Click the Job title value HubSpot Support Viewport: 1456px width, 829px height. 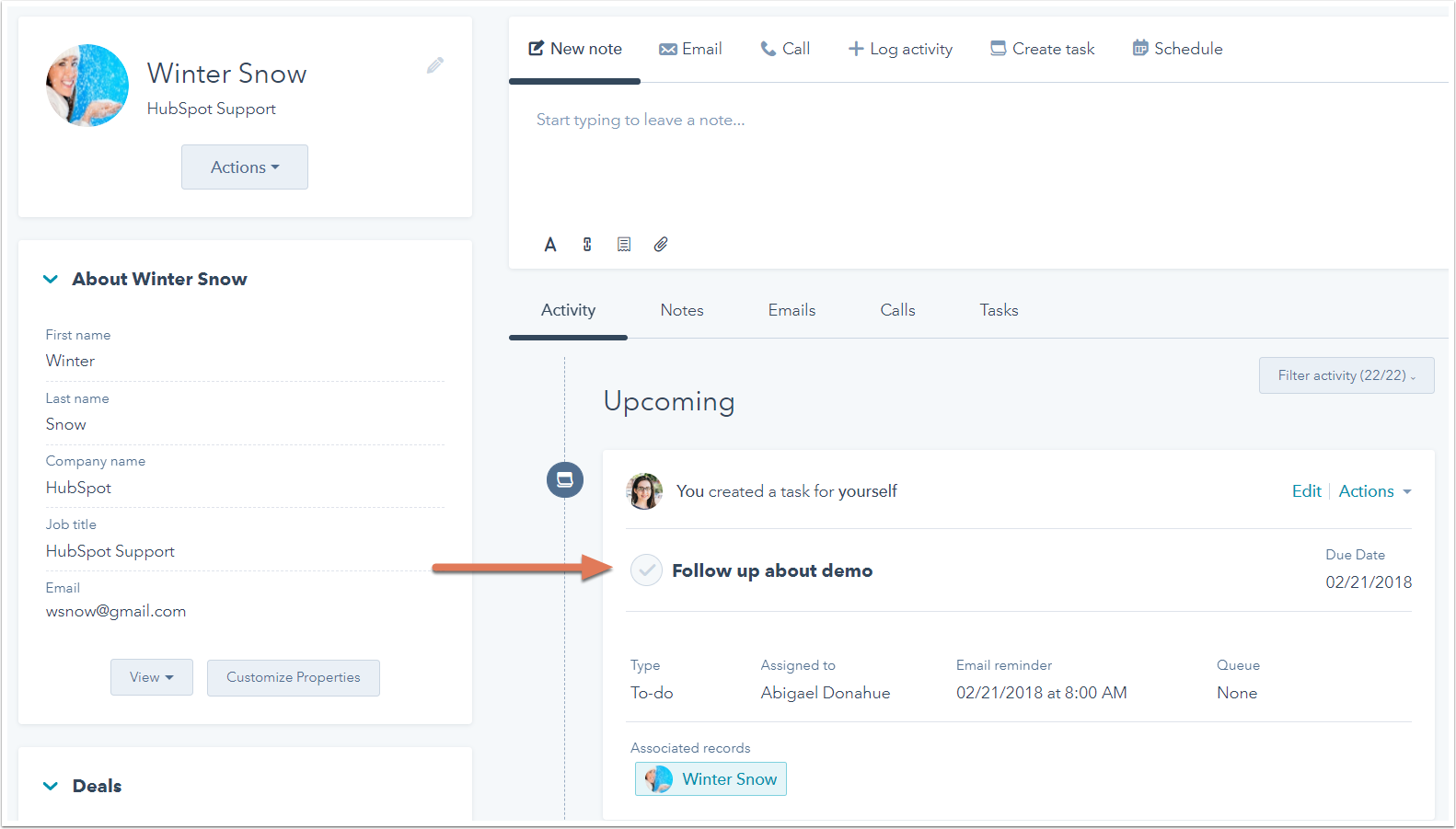110,551
